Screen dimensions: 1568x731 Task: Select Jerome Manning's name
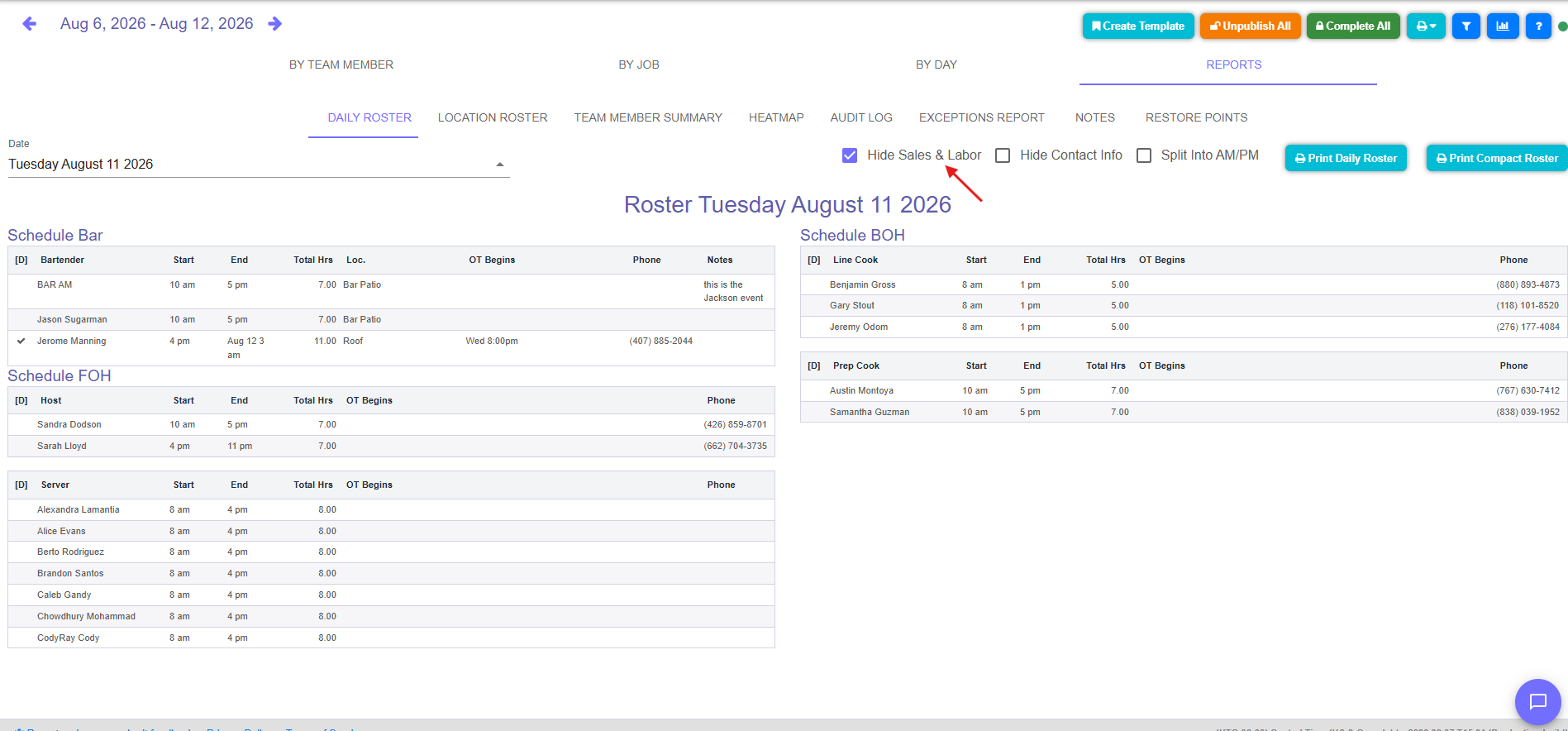[x=72, y=341]
